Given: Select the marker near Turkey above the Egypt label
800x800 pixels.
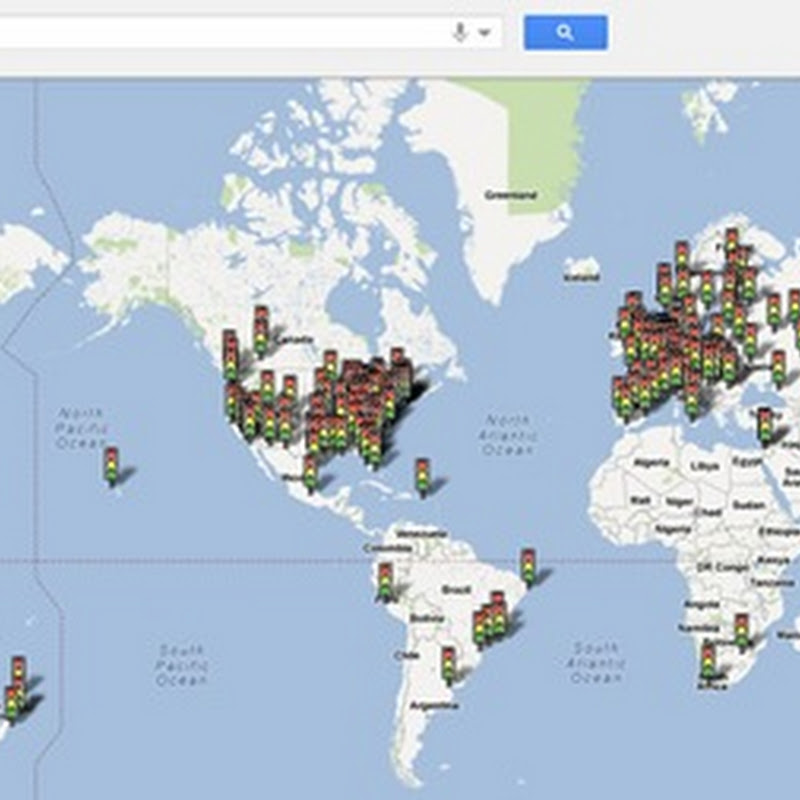Looking at the screenshot, I should (x=765, y=427).
